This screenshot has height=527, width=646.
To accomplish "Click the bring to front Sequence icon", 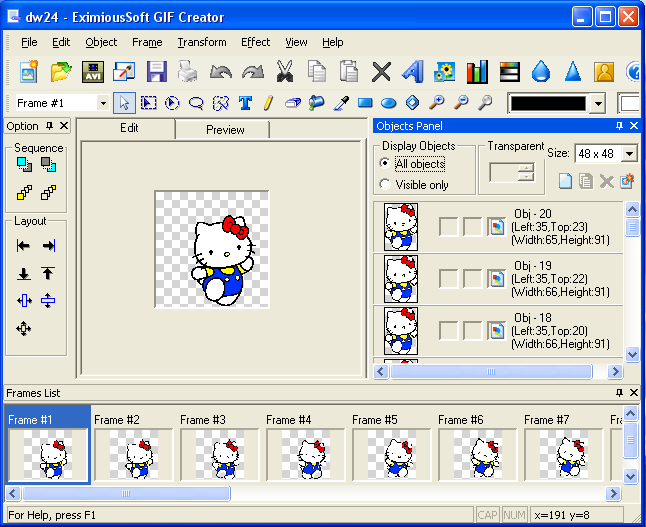I will pos(24,164).
